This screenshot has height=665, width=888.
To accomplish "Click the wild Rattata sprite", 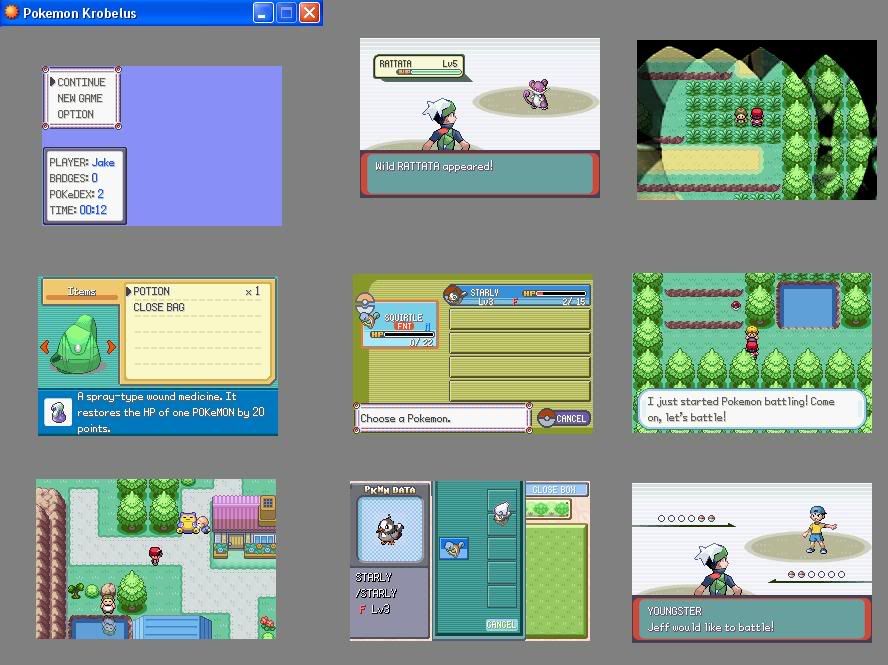I will (536, 94).
